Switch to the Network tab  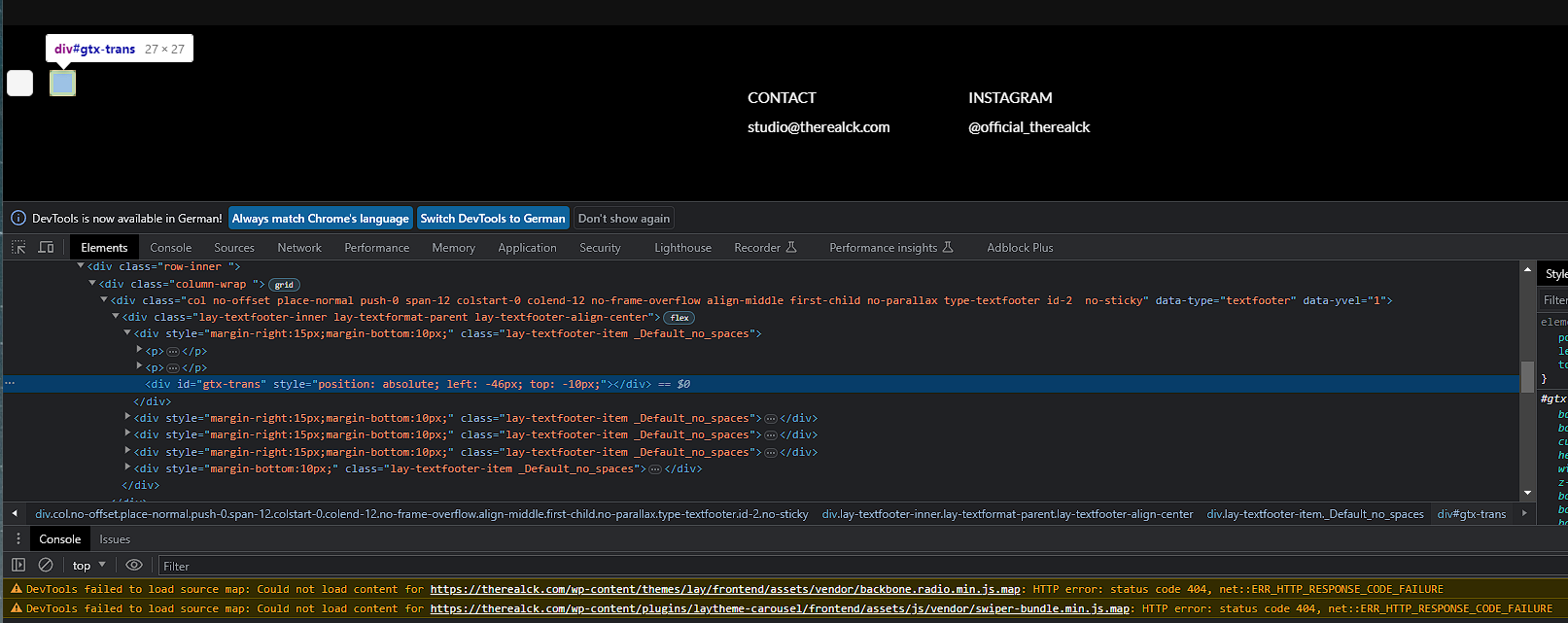coord(298,248)
